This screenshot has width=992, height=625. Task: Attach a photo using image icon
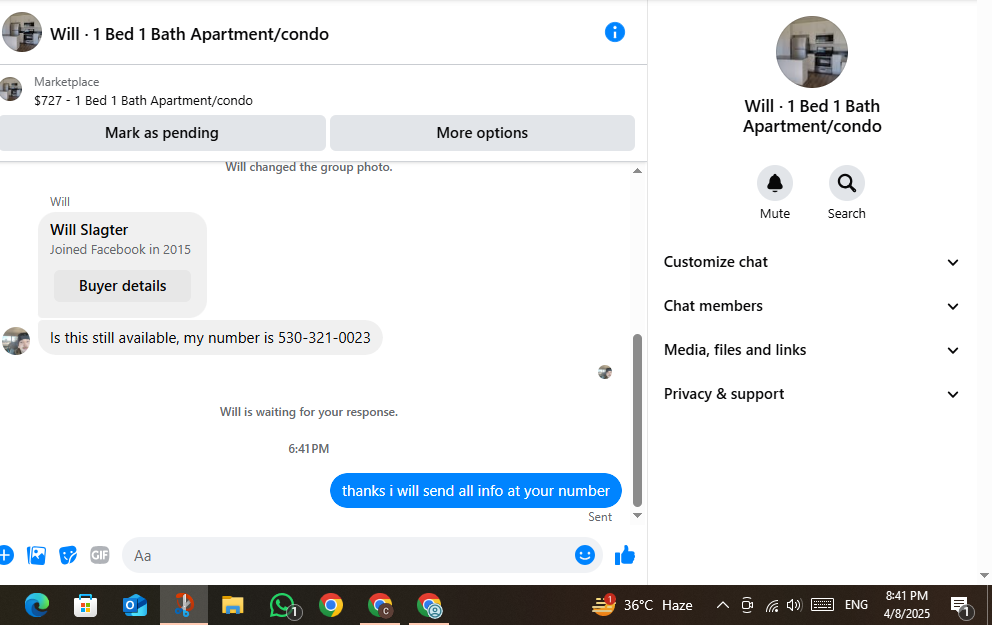pyautogui.click(x=37, y=555)
